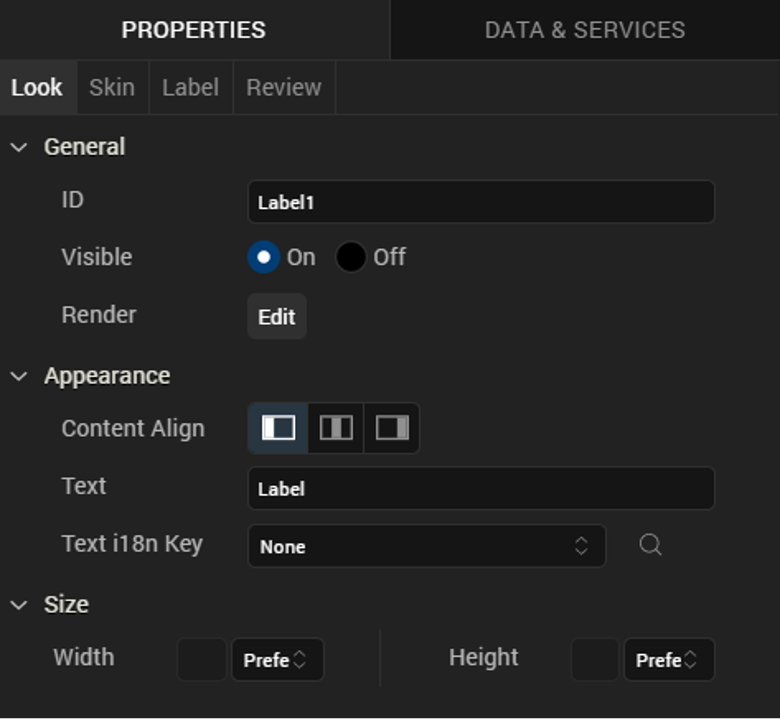780x720 pixels.
Task: Switch to the Skin tab
Action: (x=111, y=87)
